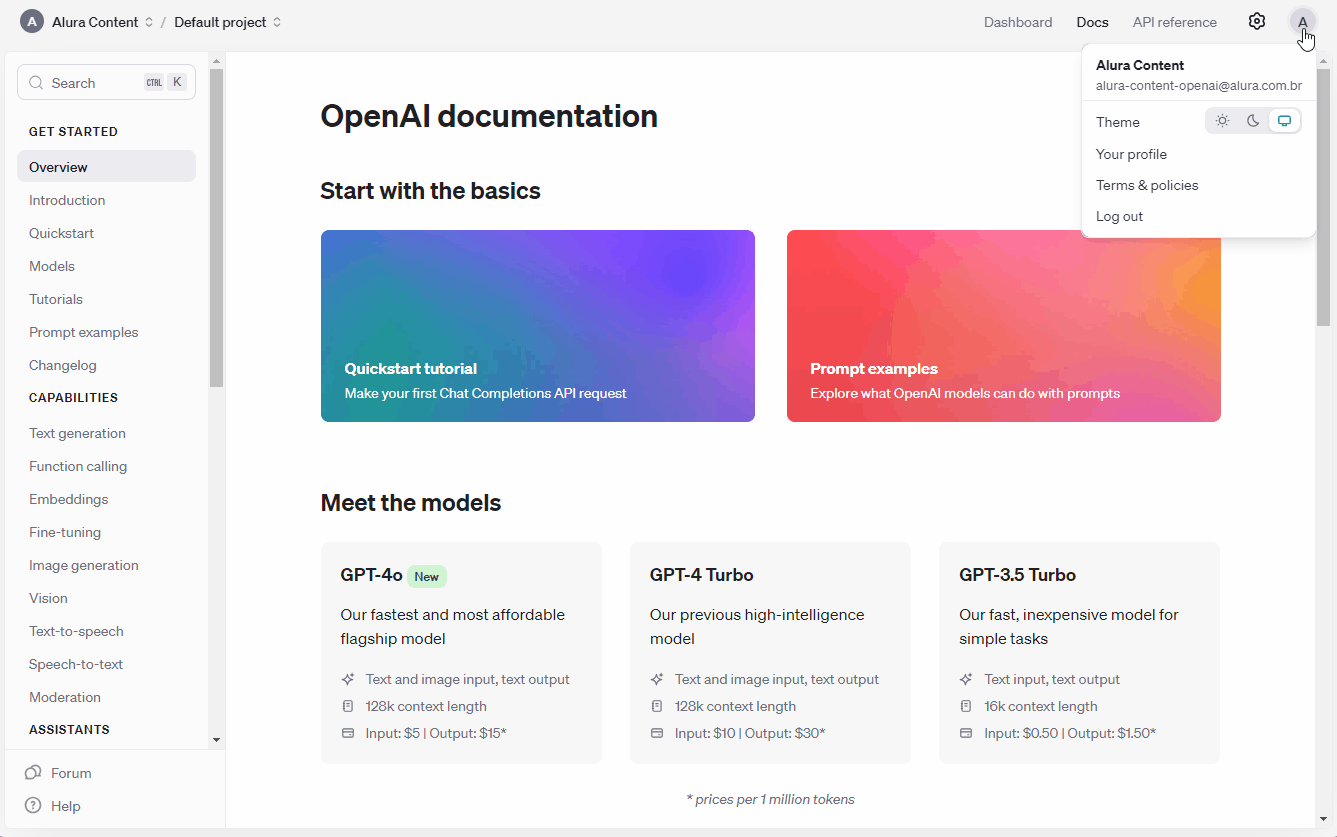This screenshot has height=837, width=1337.
Task: Click the Forum chat icon
Action: pos(33,773)
